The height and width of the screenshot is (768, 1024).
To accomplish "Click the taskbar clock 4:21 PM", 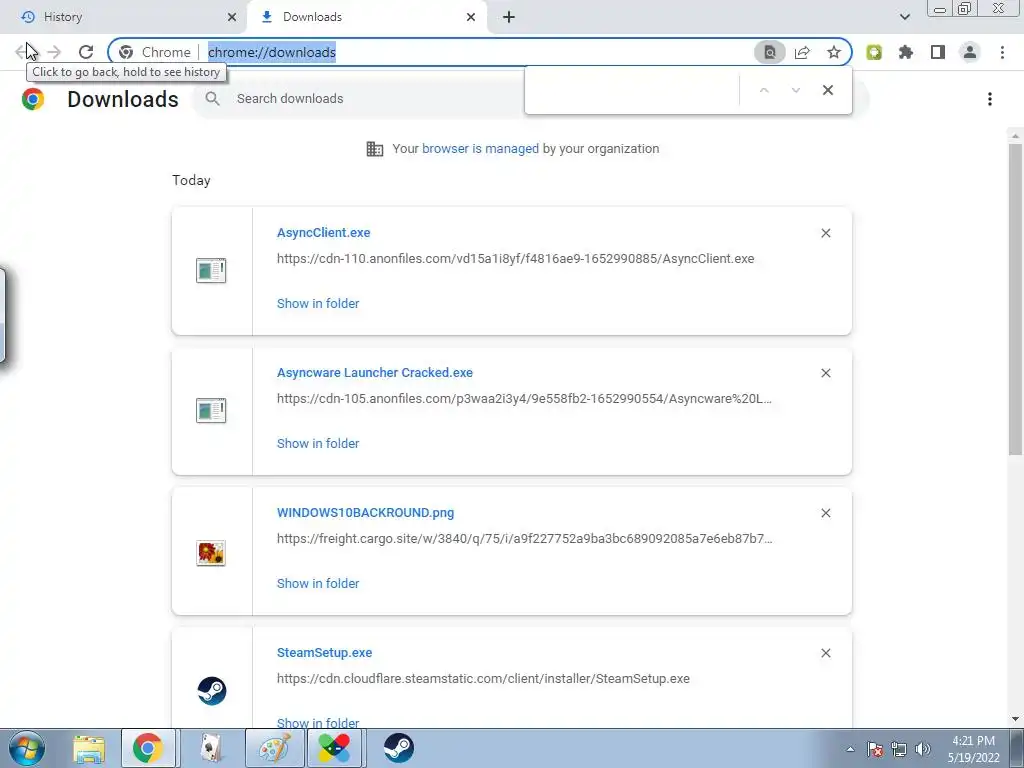I will 973,749.
